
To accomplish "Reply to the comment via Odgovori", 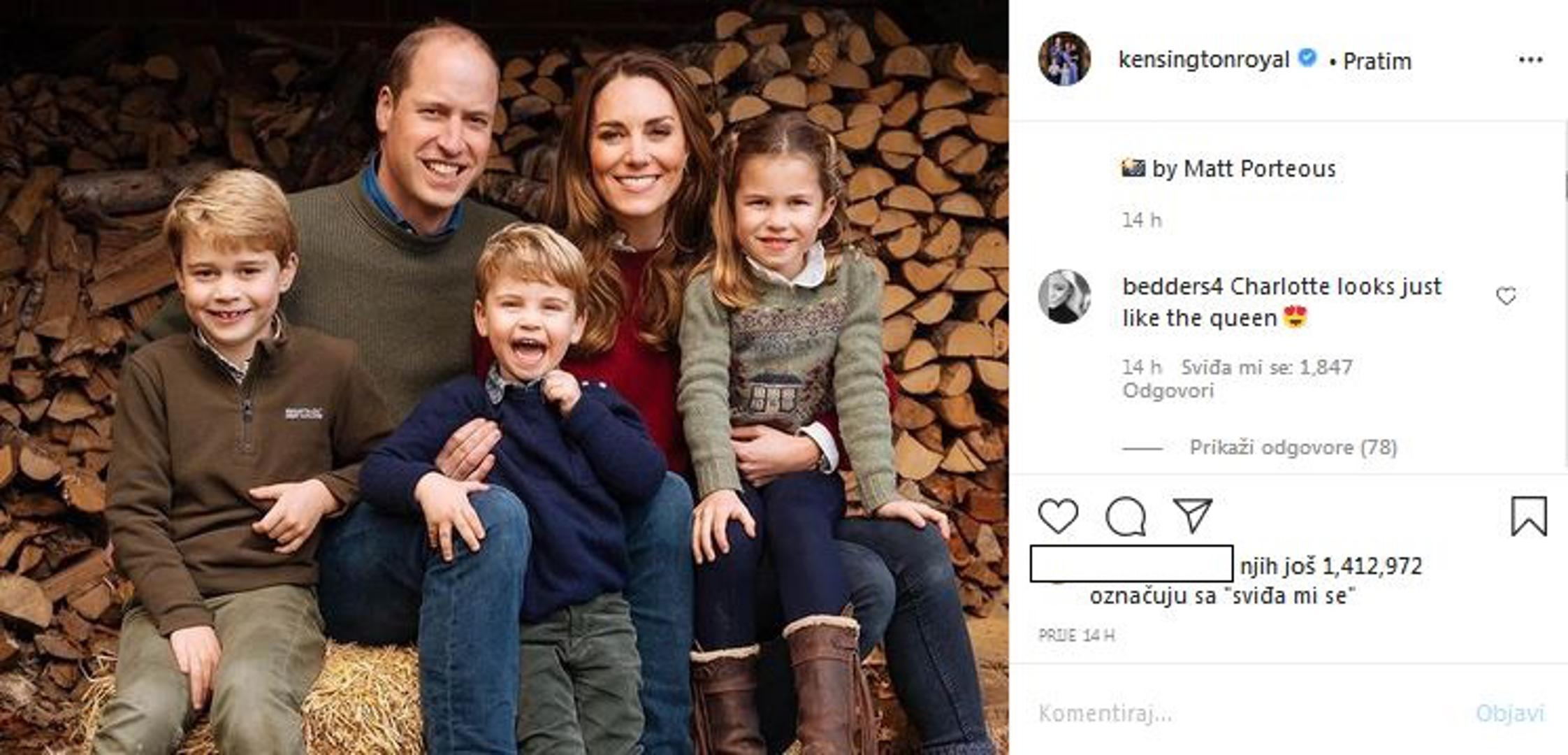I will pos(1168,390).
